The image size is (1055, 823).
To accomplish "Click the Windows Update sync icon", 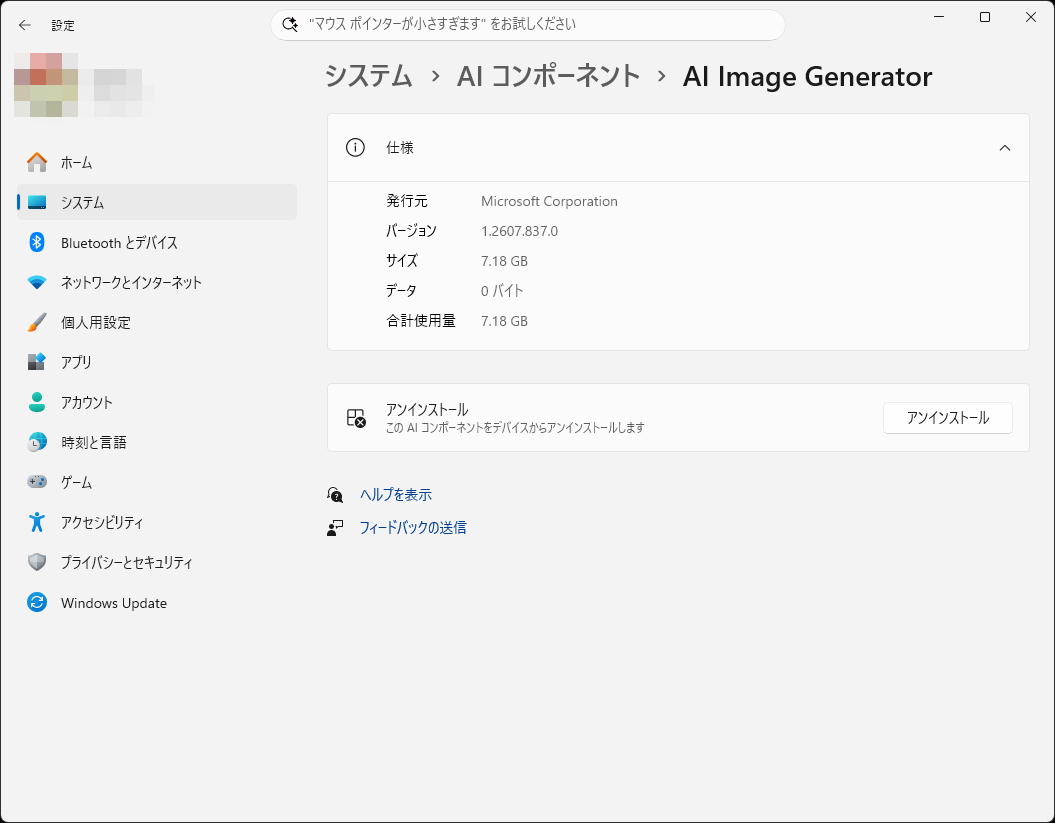I will click(37, 602).
